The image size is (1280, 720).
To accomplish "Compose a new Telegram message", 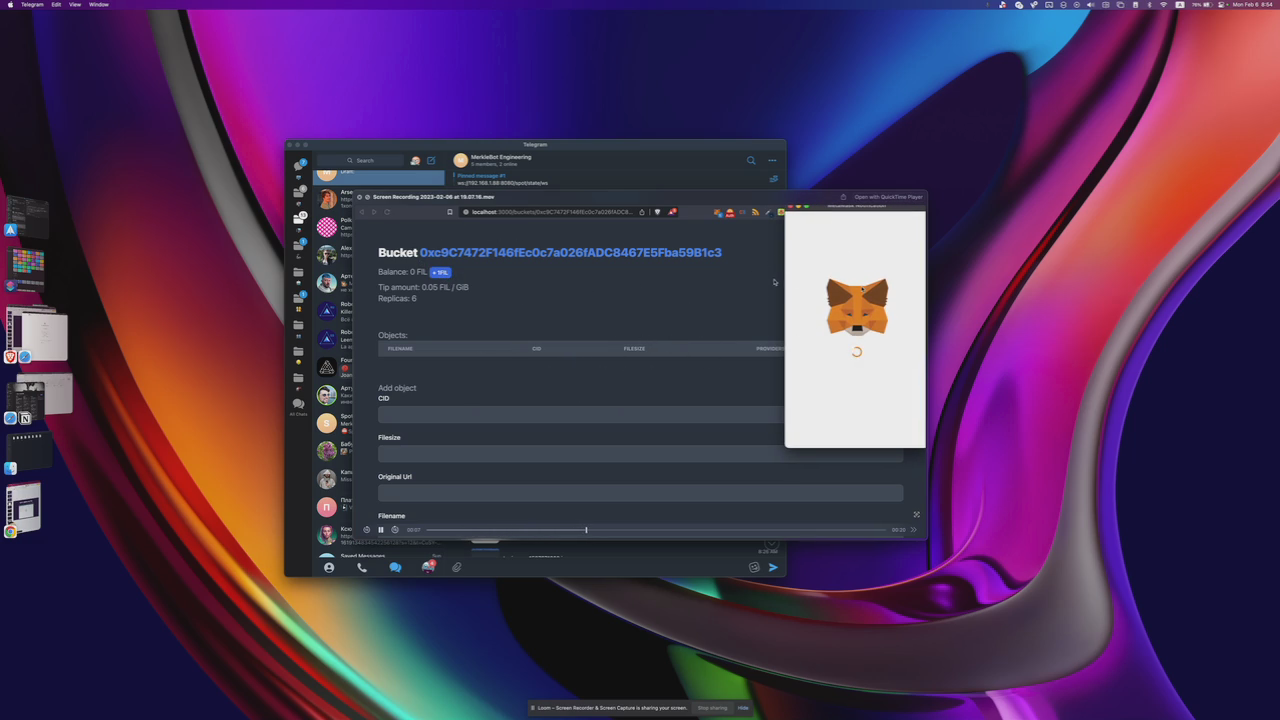I will click(x=431, y=160).
